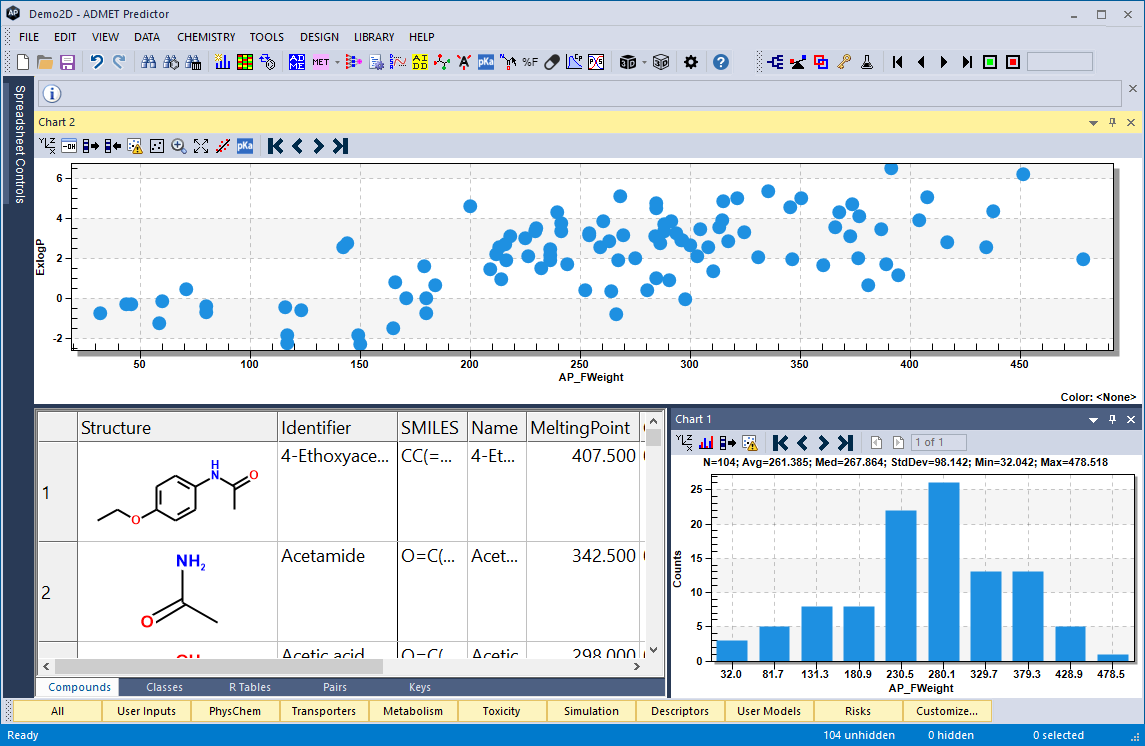Go to first item in the Chart 2 toolbar

click(275, 146)
